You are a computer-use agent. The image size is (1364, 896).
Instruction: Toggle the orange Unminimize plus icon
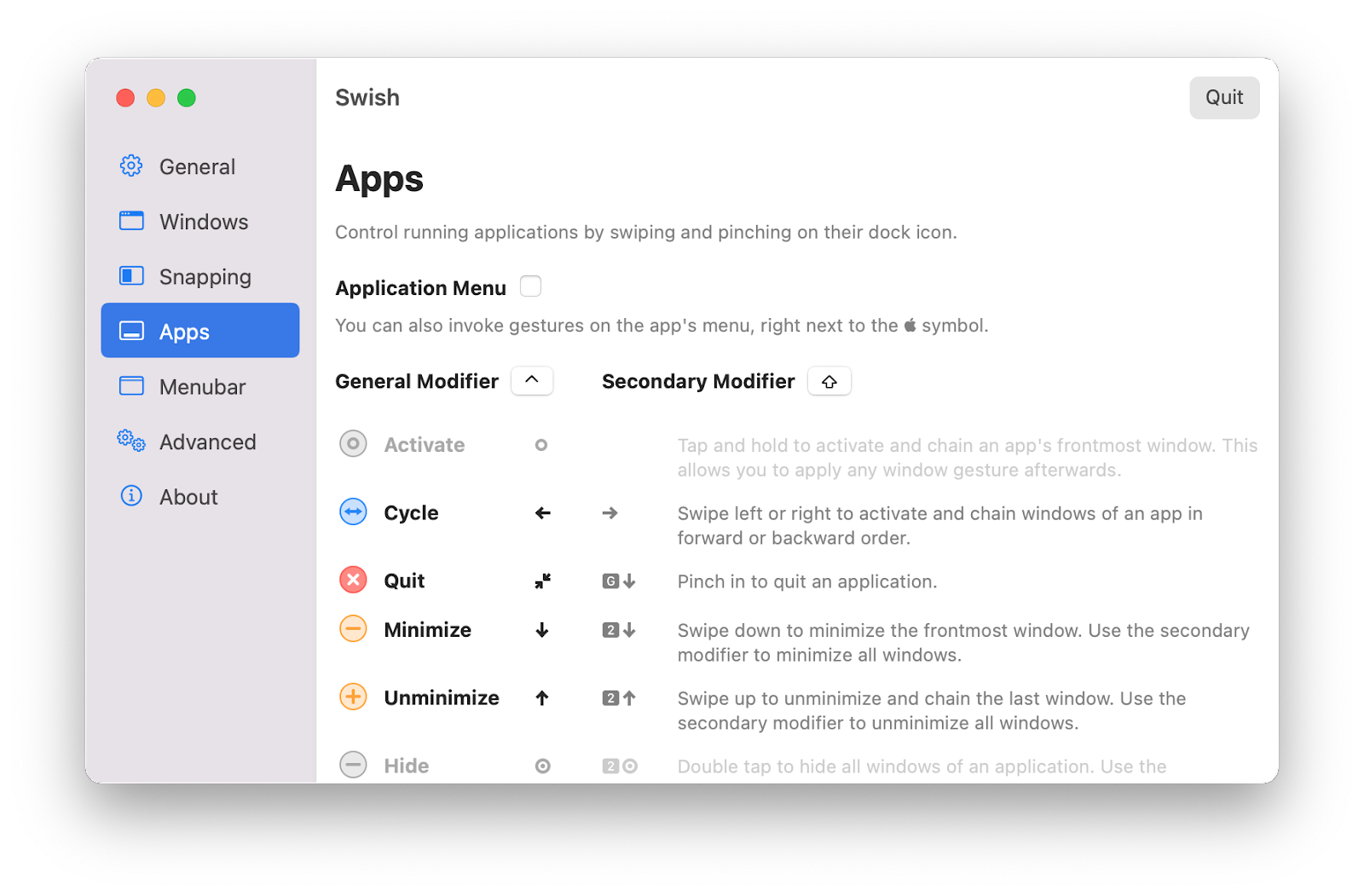(x=353, y=697)
